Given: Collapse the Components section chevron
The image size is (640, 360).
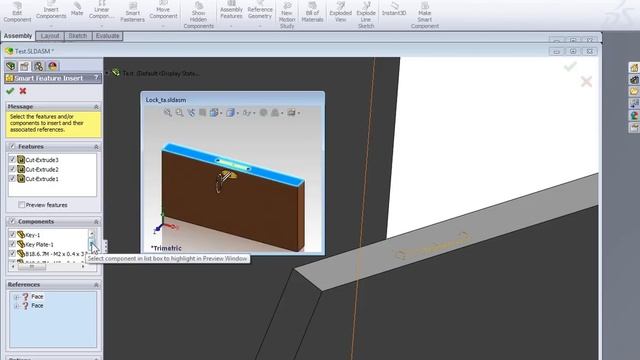Looking at the screenshot, I should tap(96, 222).
